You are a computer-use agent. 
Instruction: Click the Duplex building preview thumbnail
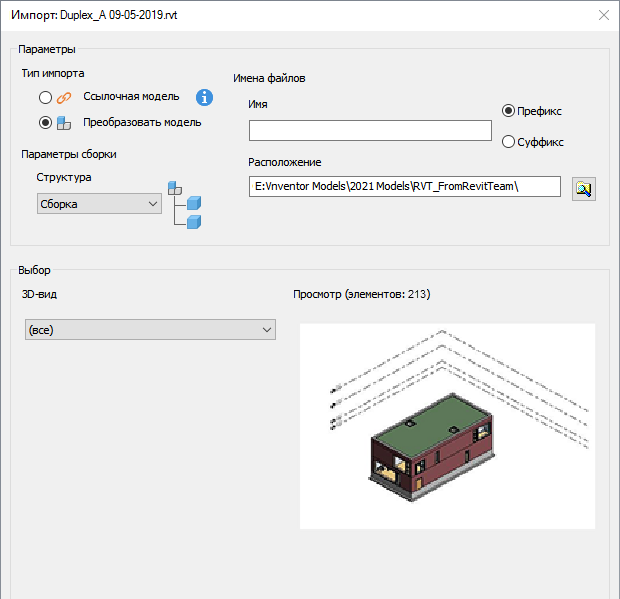pyautogui.click(x=447, y=426)
